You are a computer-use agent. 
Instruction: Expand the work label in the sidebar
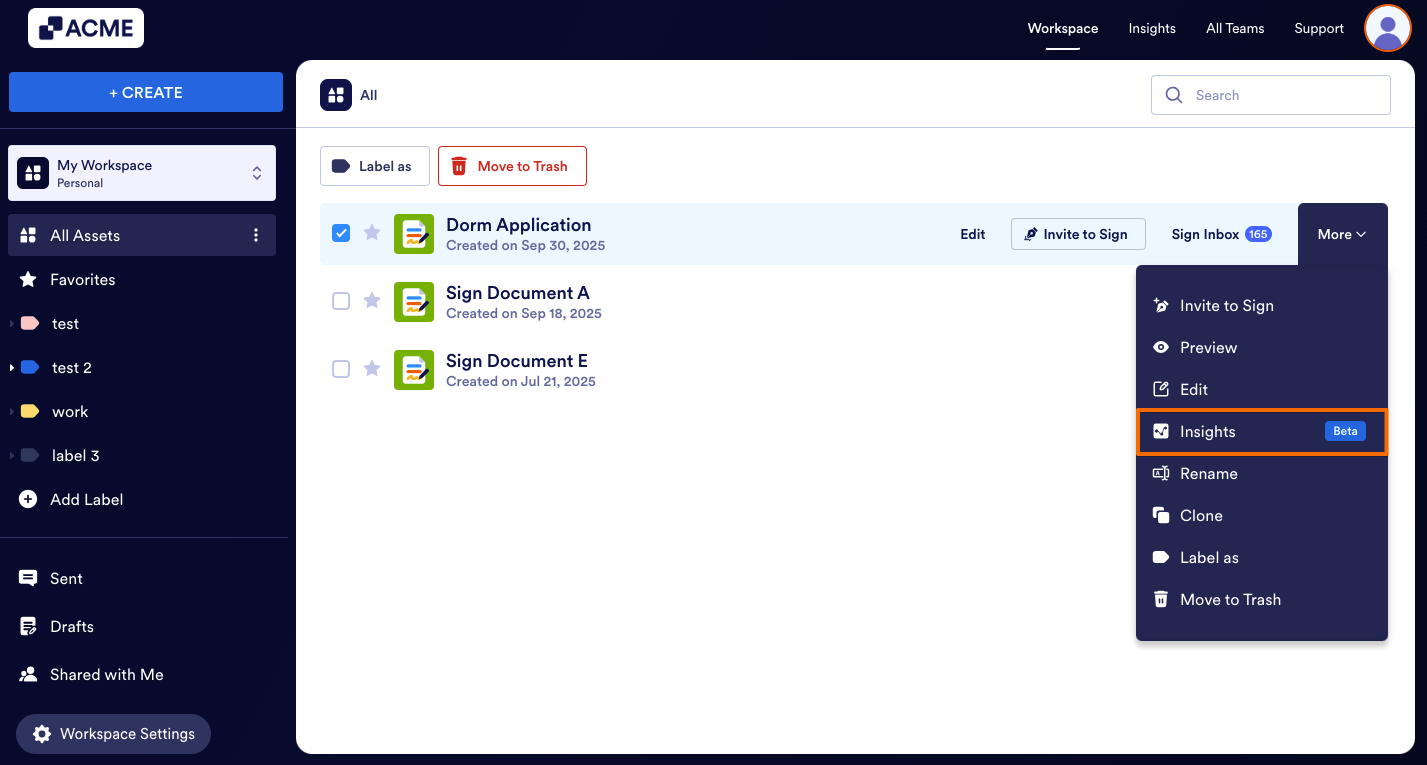point(12,411)
